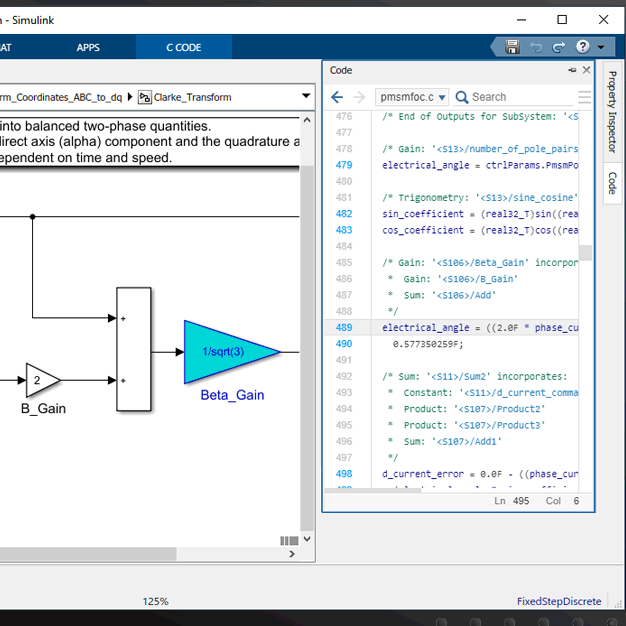Open the pmsmfoc.c file dropdown
This screenshot has width=626, height=626.
[412, 97]
